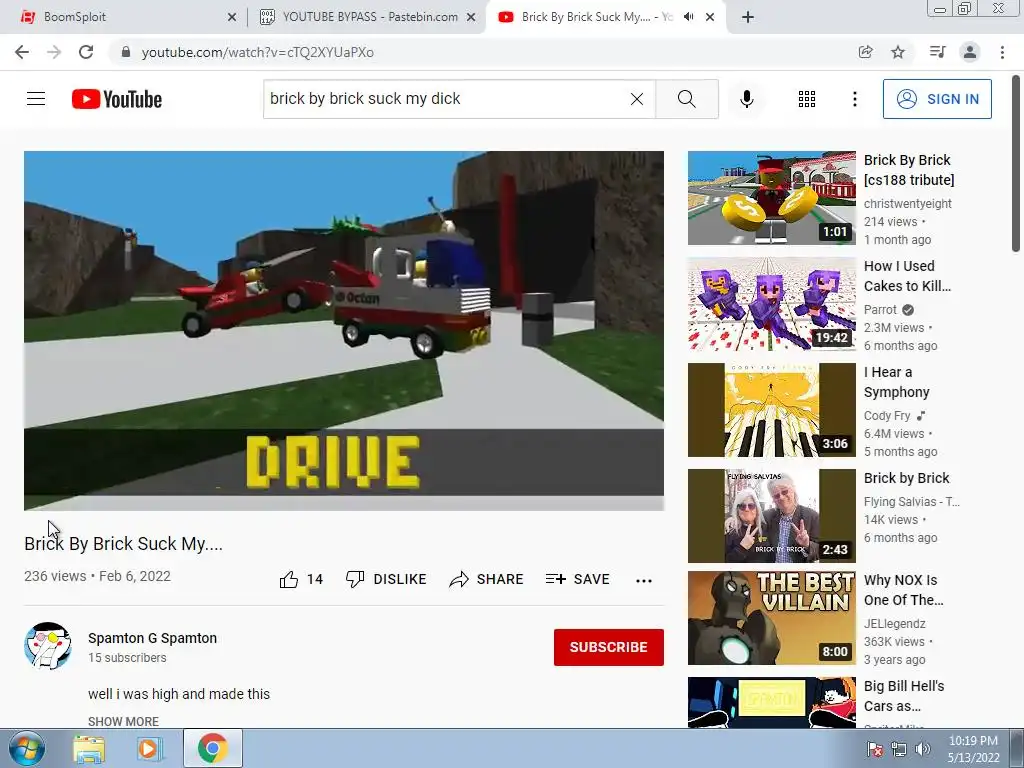Open more actions ellipsis under video
The image size is (1024, 768).
pyautogui.click(x=644, y=580)
